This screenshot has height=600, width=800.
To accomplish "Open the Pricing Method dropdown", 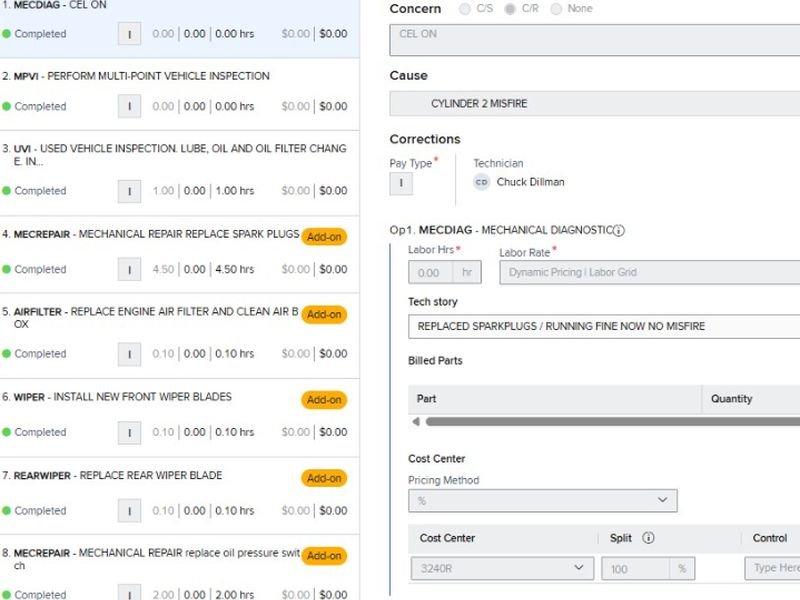I will pyautogui.click(x=543, y=501).
